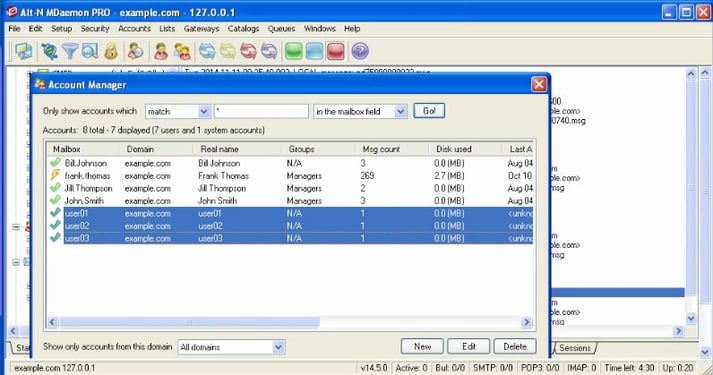Open the padlock security toolbar icon
Viewport: 713px width, 375px height.
111,51
